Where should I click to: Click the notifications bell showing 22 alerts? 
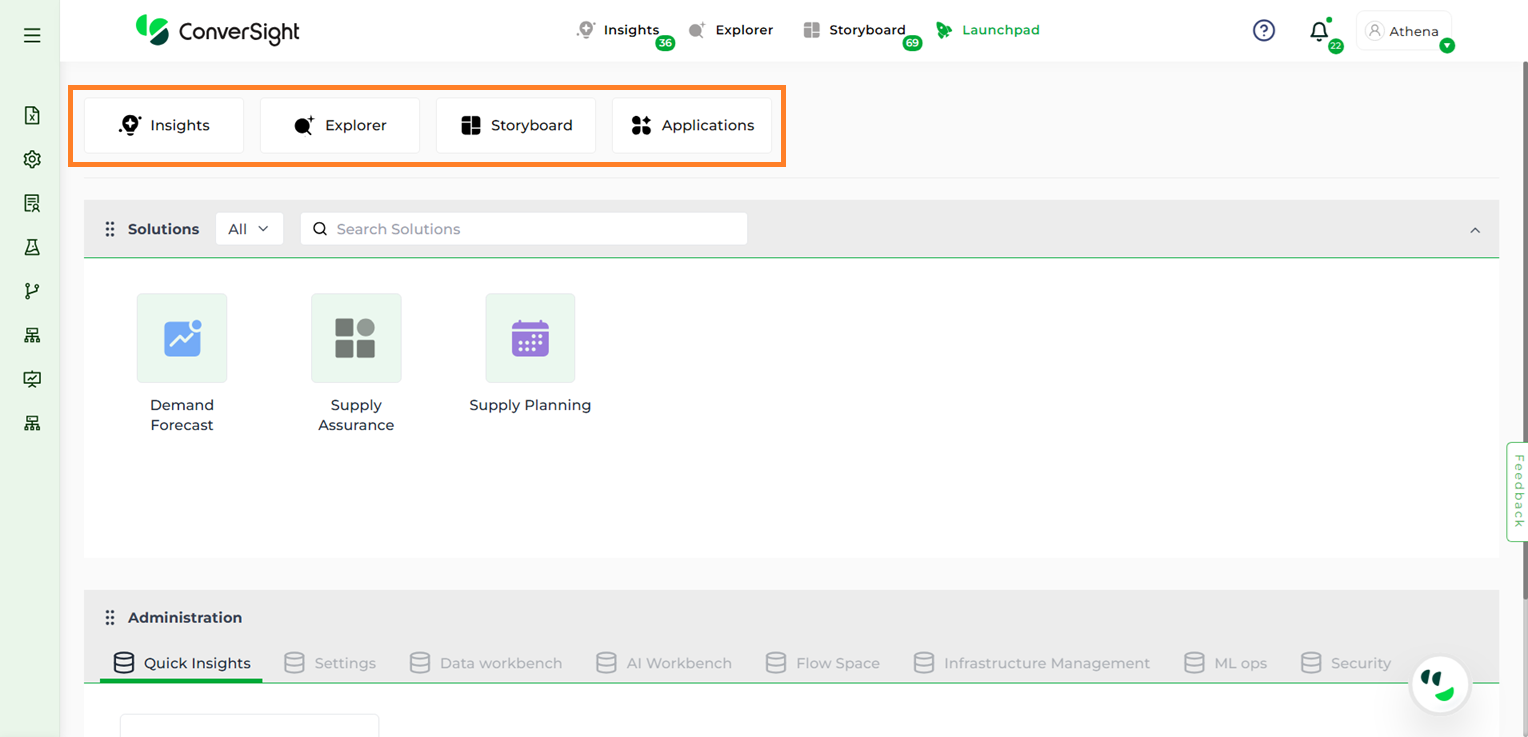[1319, 31]
